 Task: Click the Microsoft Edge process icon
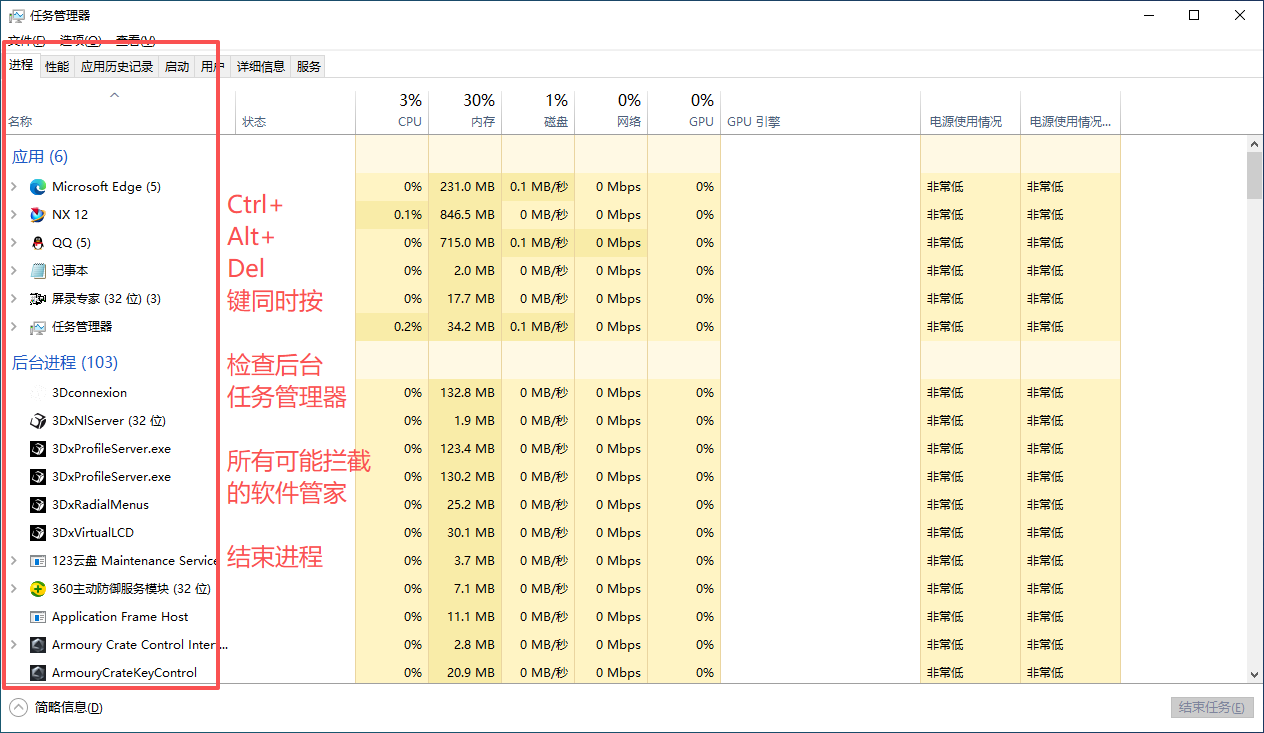(x=38, y=187)
